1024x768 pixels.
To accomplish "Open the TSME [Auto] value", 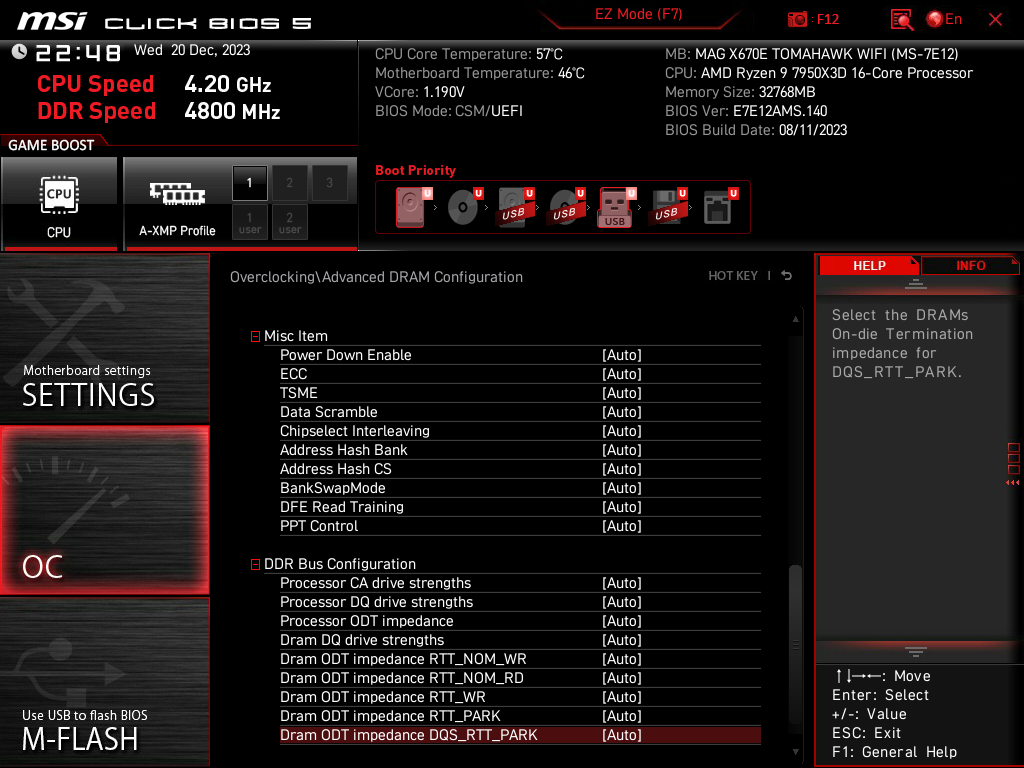I will [622, 393].
